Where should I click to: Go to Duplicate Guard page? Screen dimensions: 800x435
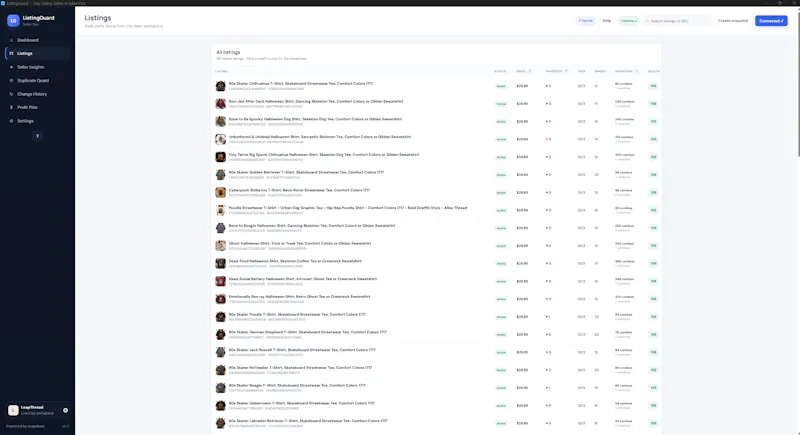pos(37,81)
